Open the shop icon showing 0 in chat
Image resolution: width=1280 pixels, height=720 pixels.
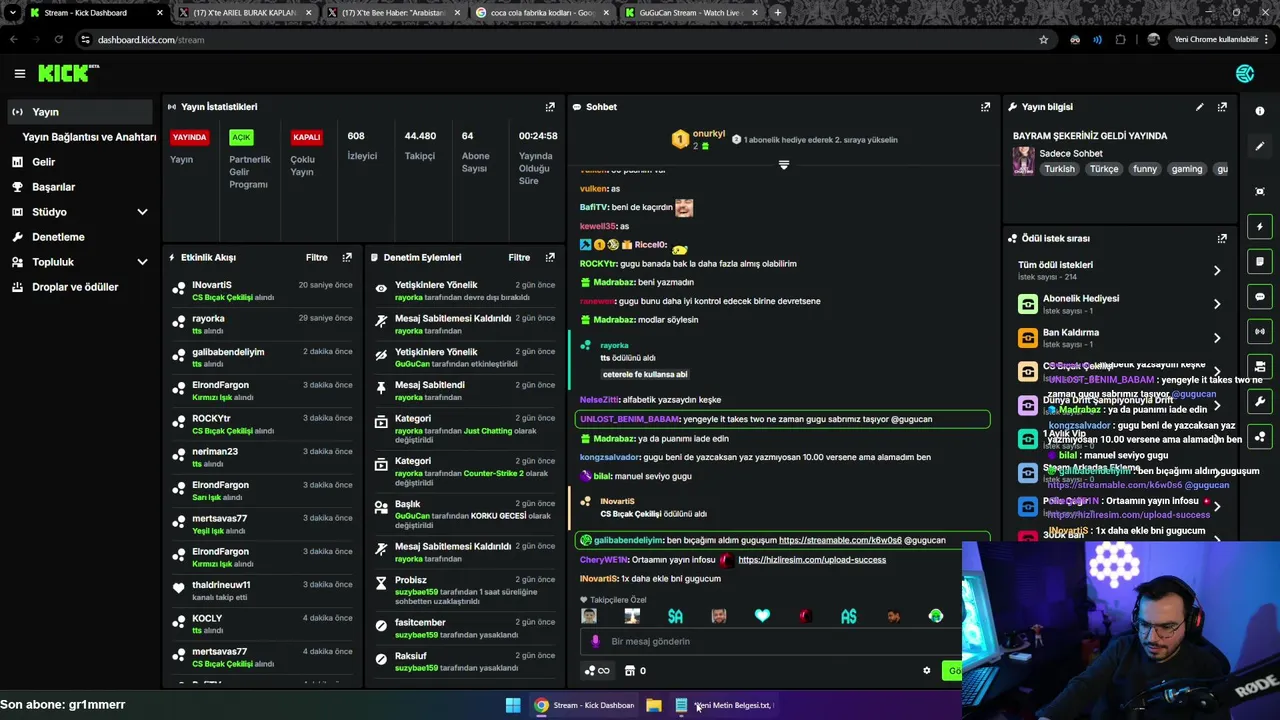coord(635,671)
